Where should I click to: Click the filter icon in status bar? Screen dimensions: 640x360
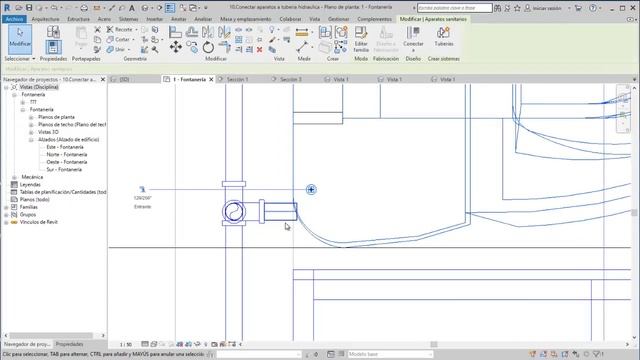[x=596, y=354]
